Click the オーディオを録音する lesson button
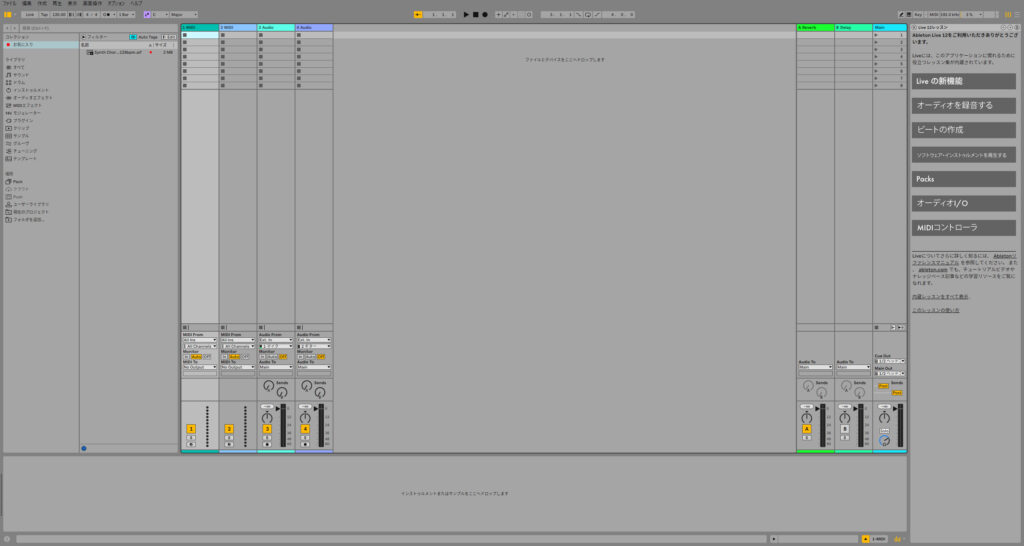1024x546 pixels. (963, 105)
